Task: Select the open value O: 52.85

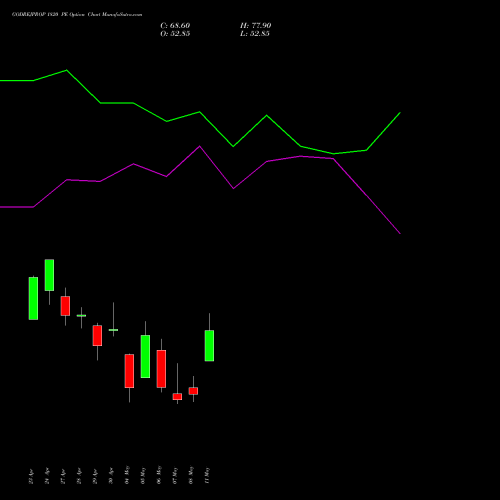Action: pyautogui.click(x=175, y=34)
